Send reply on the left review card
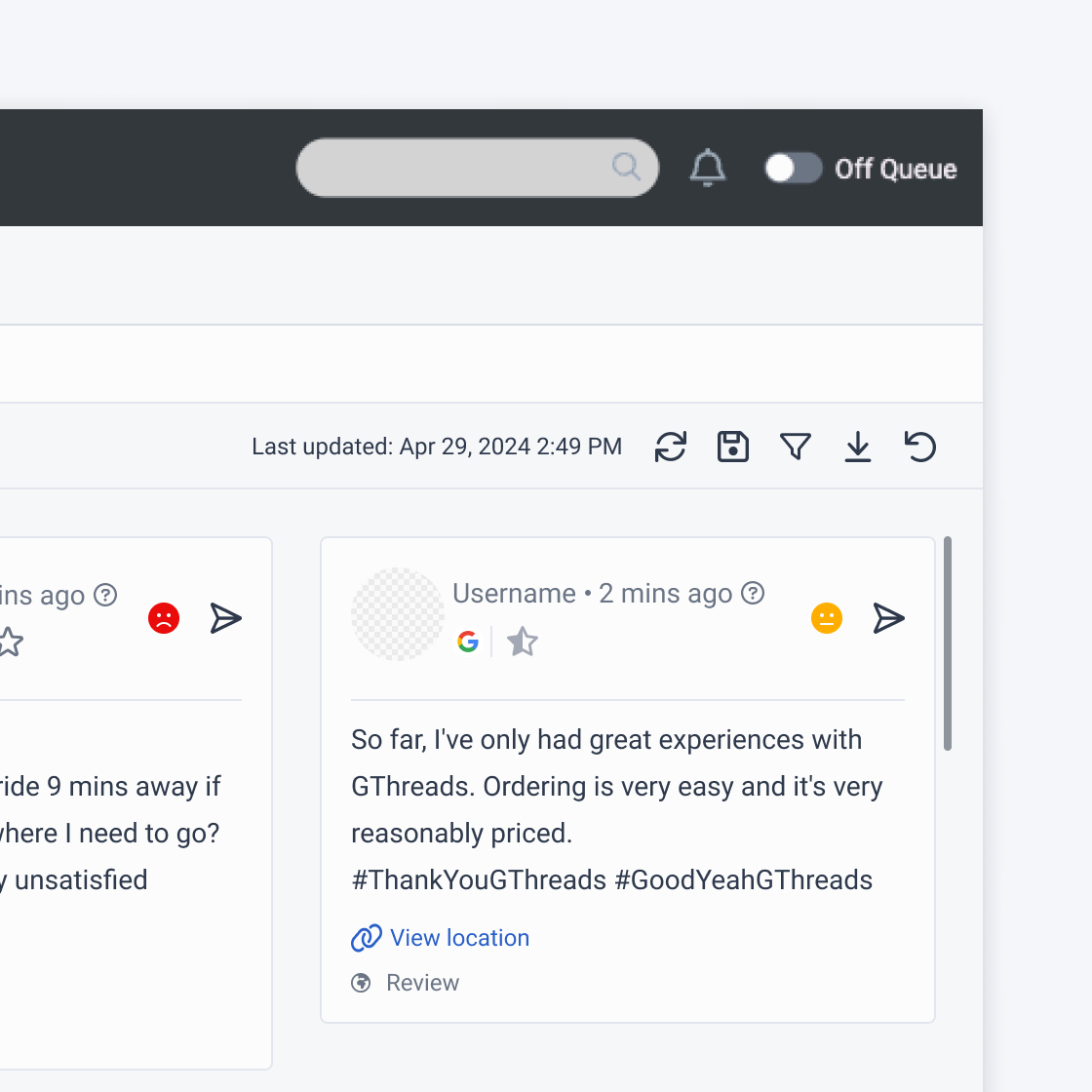Image resolution: width=1092 pixels, height=1092 pixels. click(x=225, y=618)
